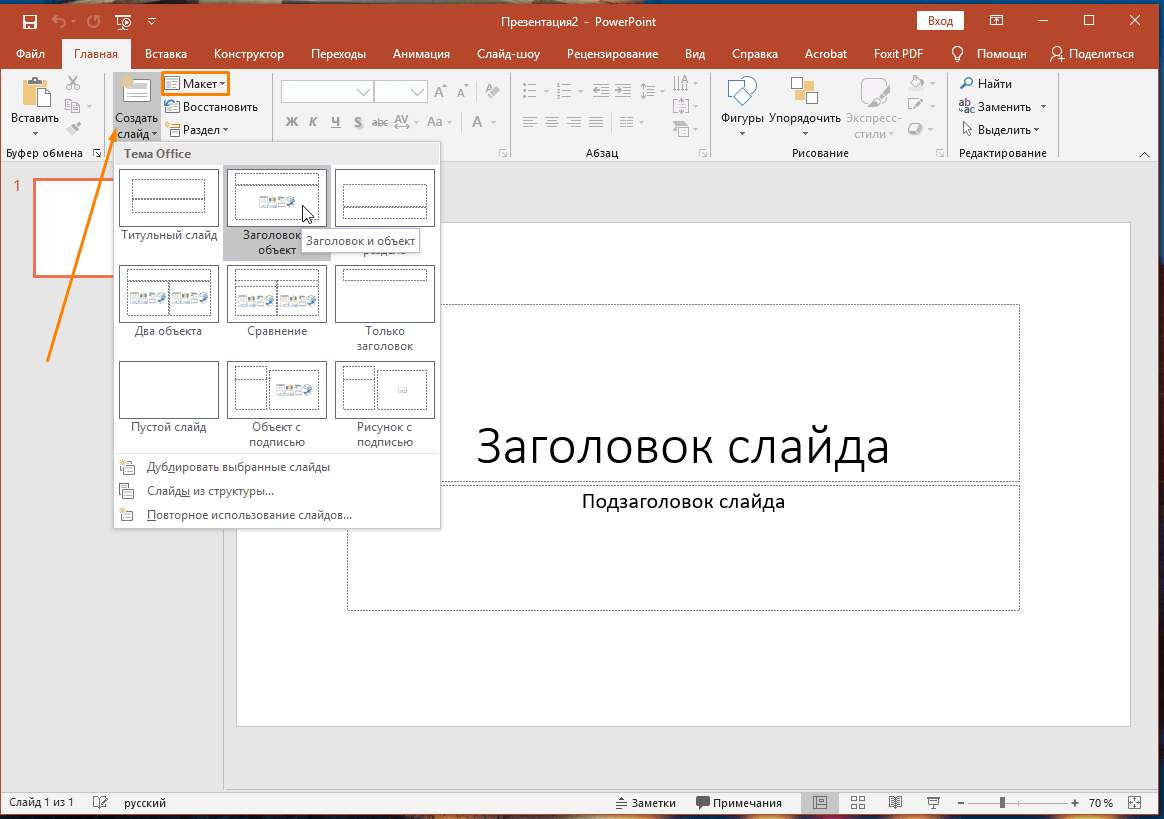Click Слайды из структуры menu item
Image resolution: width=1164 pixels, height=819 pixels.
[x=277, y=491]
